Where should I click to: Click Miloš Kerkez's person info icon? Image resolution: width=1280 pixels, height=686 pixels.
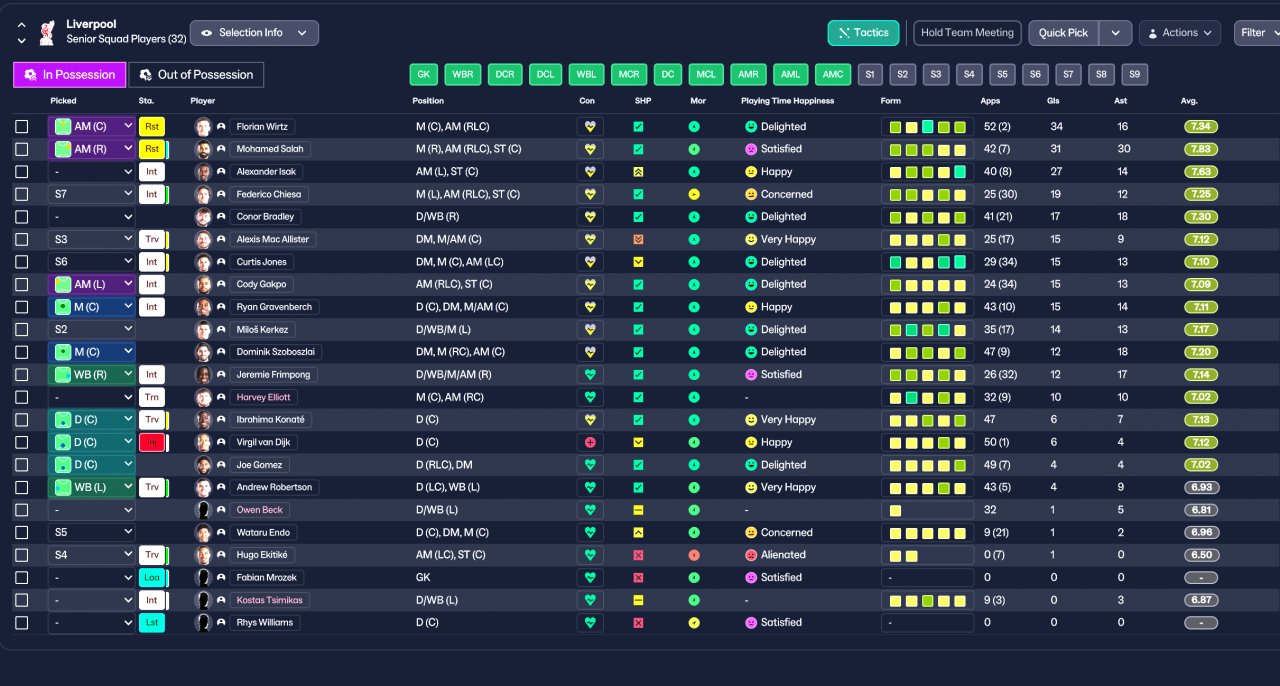tap(221, 329)
